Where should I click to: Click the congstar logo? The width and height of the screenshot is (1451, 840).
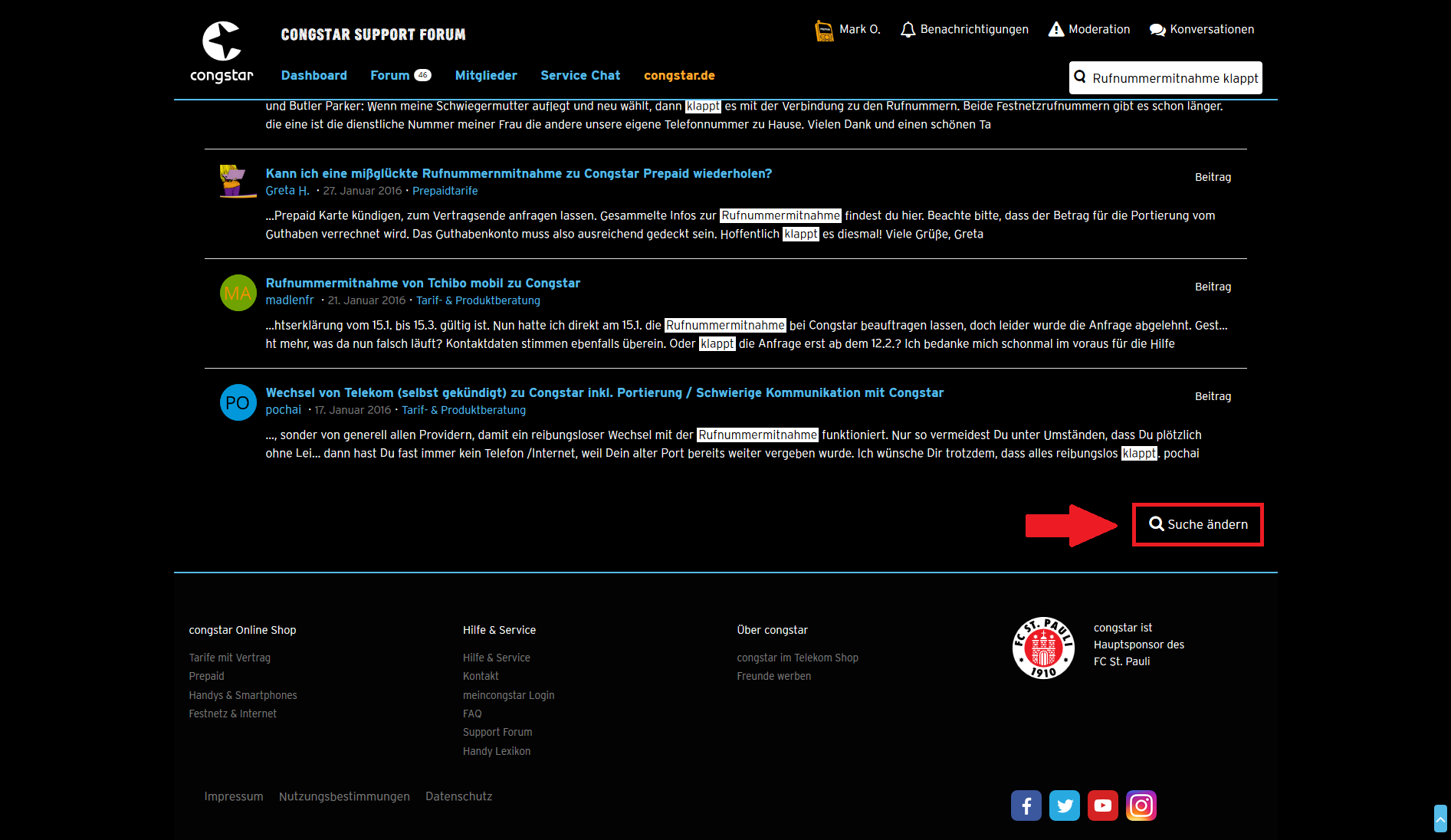pyautogui.click(x=222, y=52)
